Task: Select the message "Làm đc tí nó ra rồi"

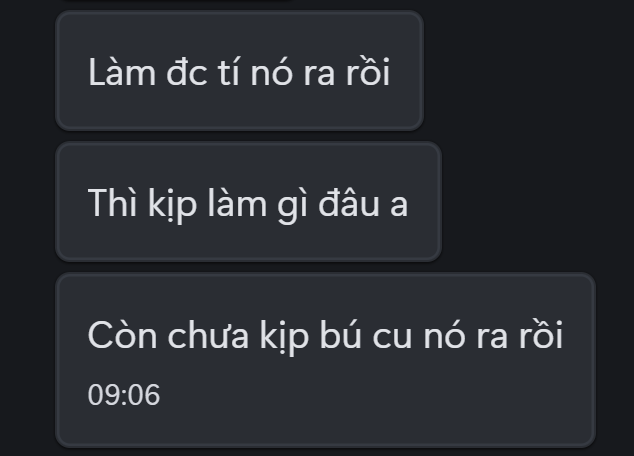Action: tap(239, 71)
